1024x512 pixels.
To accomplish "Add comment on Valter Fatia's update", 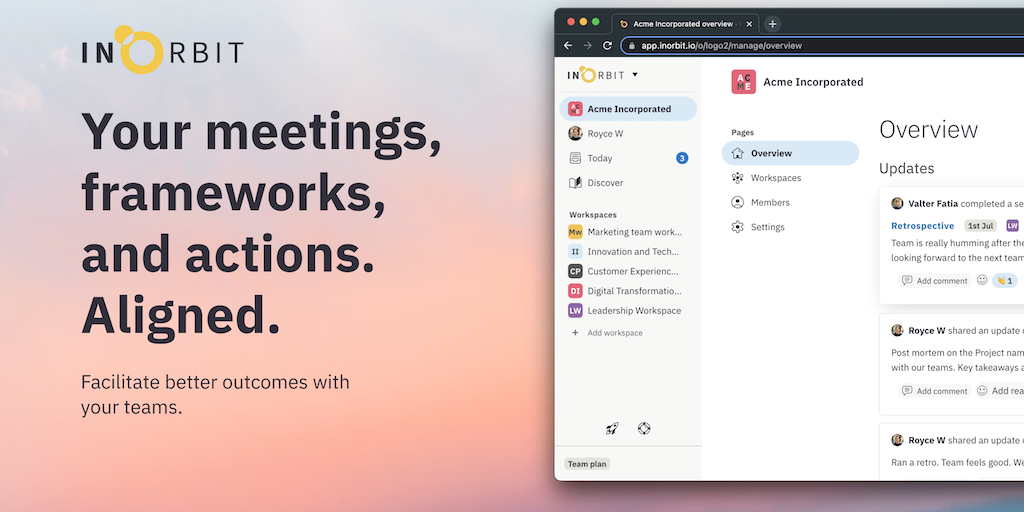I will click(x=935, y=281).
